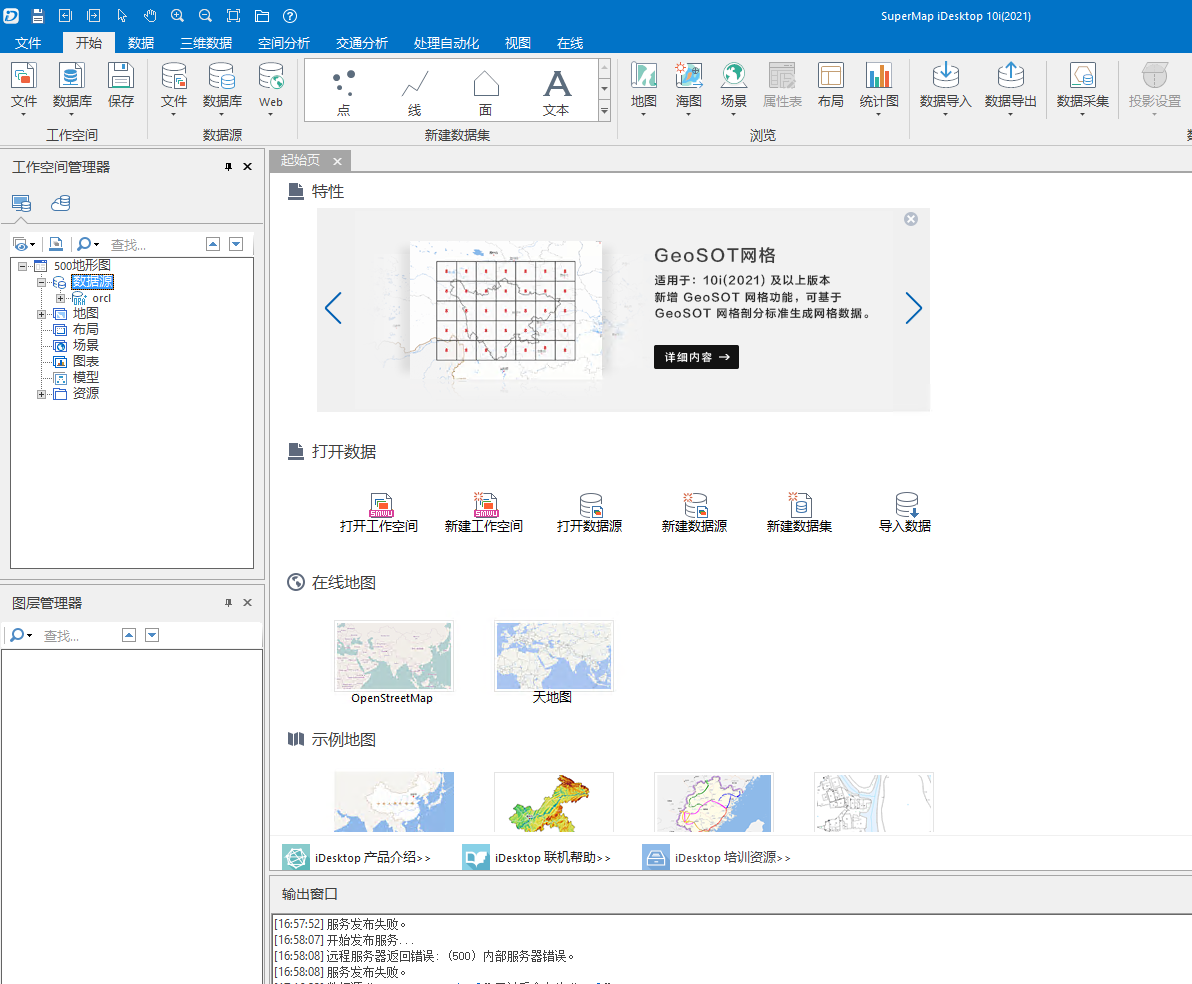Click the 地图 browse icon
This screenshot has width=1192, height=984.
(644, 88)
